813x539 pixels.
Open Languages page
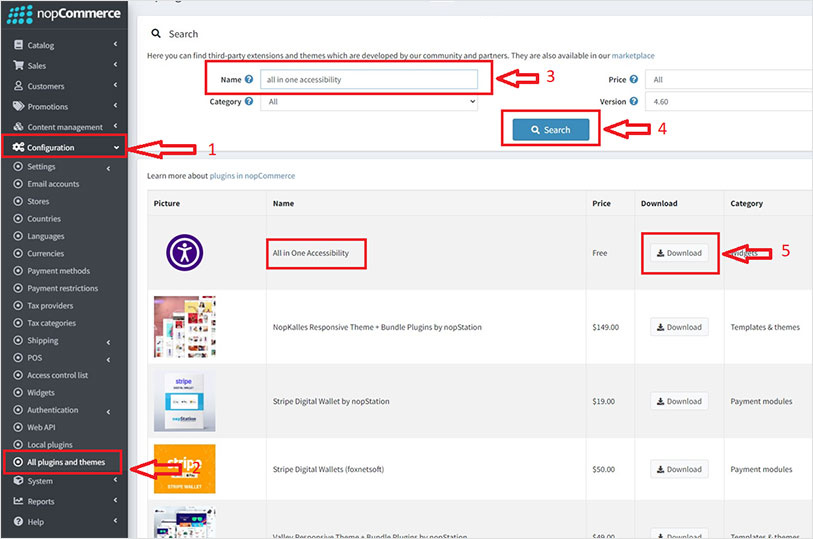click(46, 236)
